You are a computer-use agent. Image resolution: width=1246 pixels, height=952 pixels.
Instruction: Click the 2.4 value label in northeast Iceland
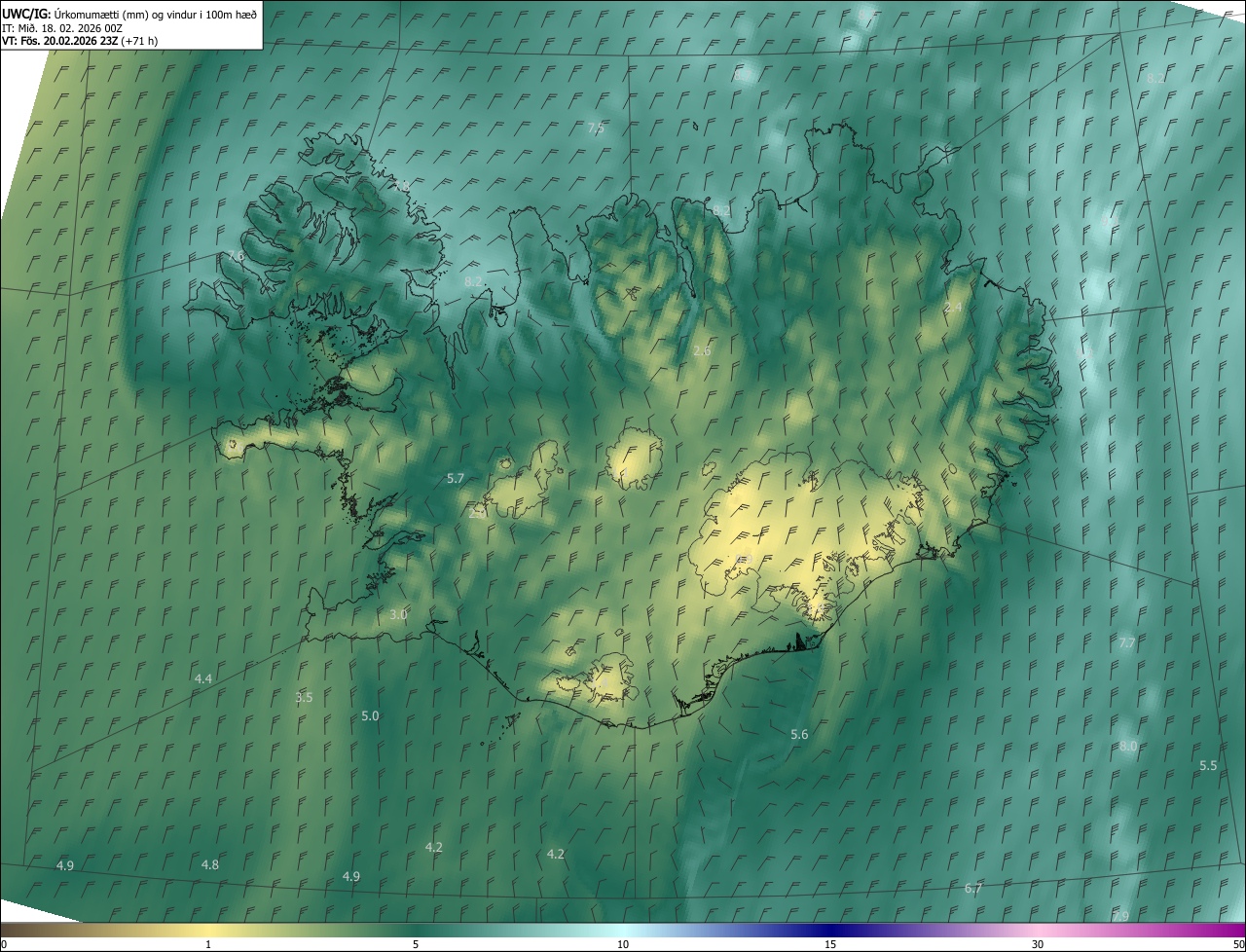[953, 308]
